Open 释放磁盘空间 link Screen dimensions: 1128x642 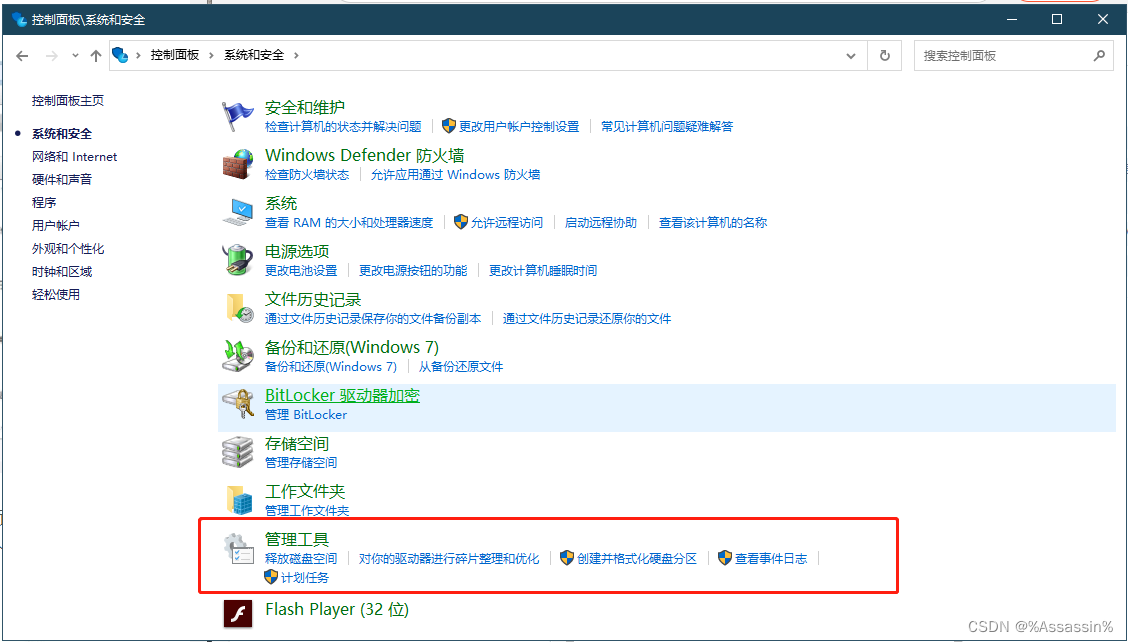coord(301,559)
